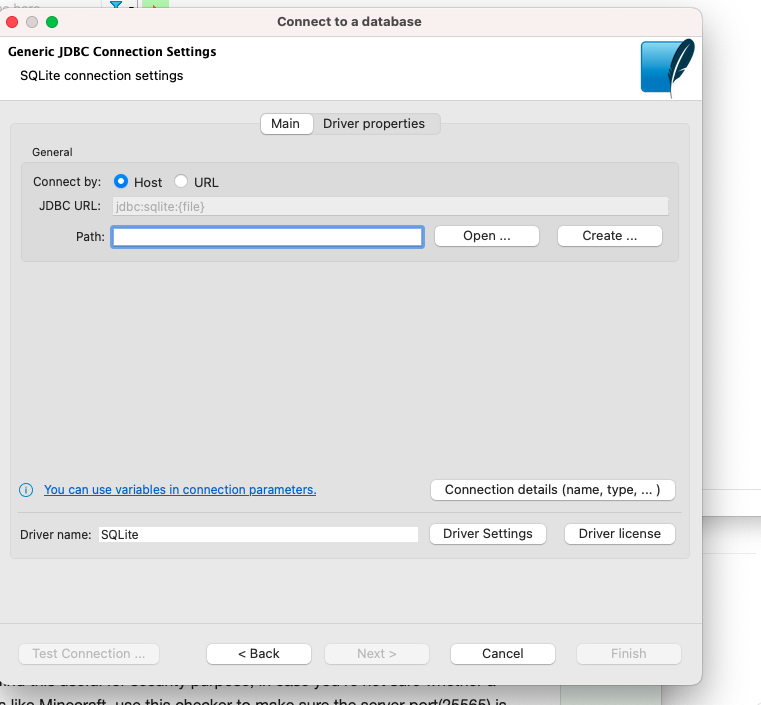This screenshot has height=705, width=761.
Task: Switch to the Main tab
Action: click(x=286, y=124)
